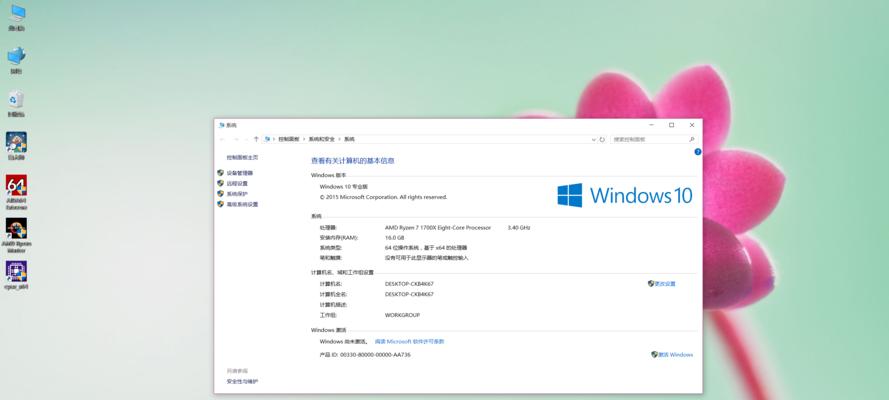The height and width of the screenshot is (400, 889).
Task: Minimize the System window
Action: click(651, 125)
